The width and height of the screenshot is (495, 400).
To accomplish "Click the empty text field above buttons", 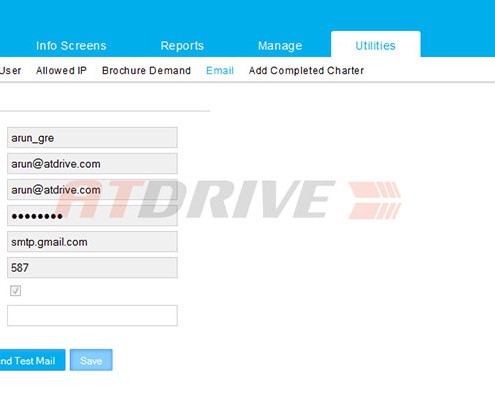I will tap(92, 315).
